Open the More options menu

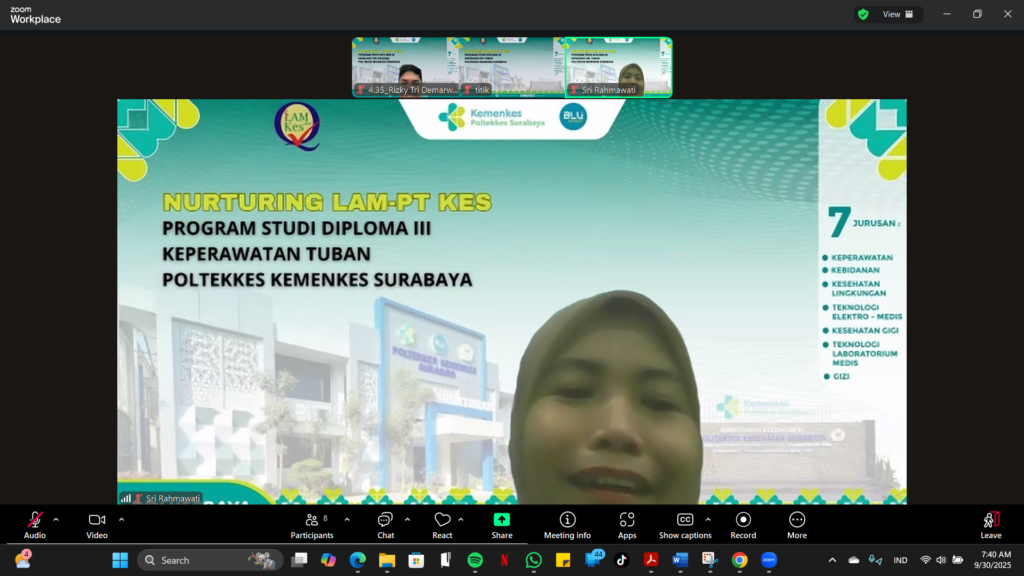(797, 525)
